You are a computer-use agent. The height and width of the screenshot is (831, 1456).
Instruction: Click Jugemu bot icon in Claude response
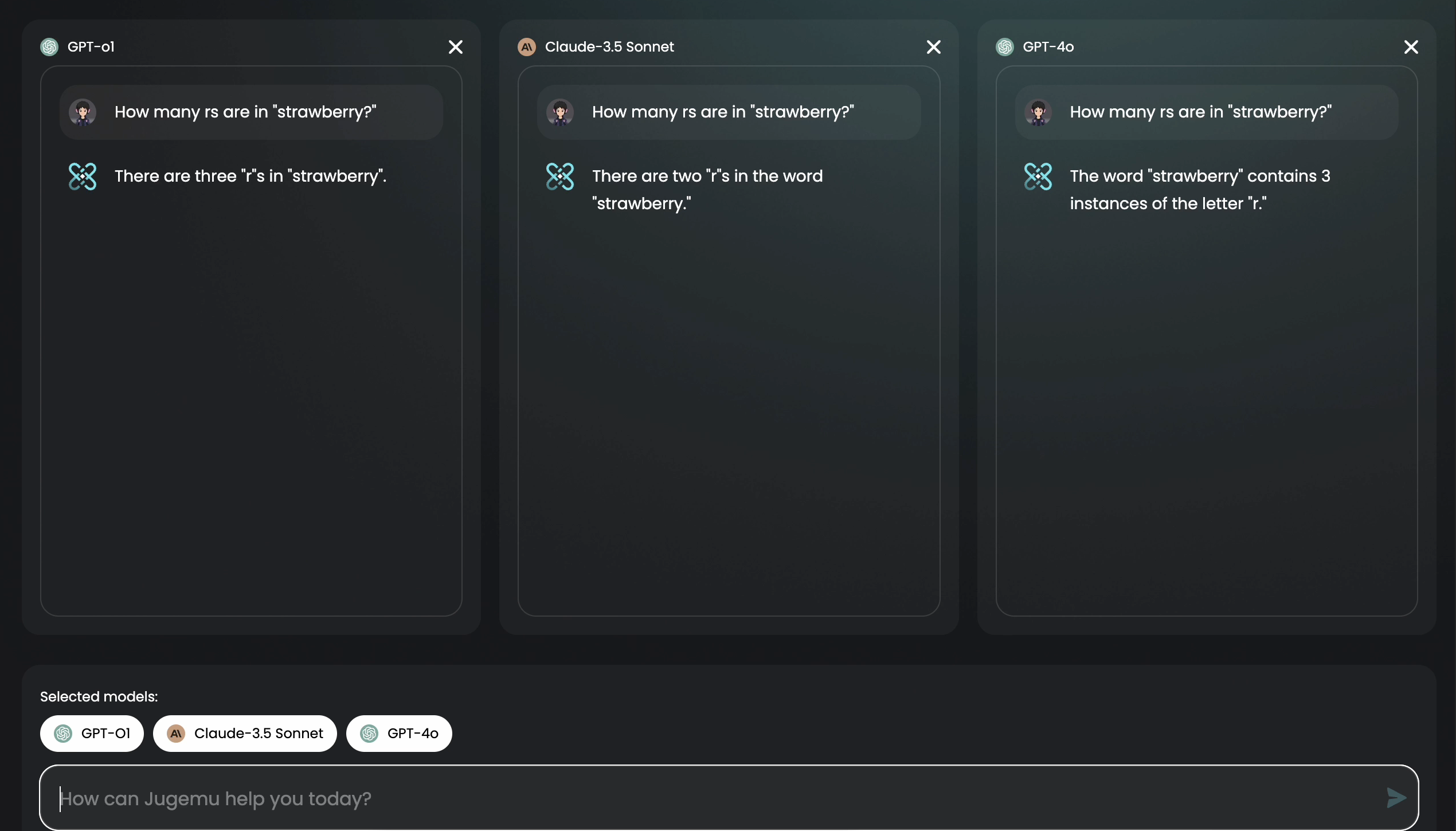coord(559,177)
